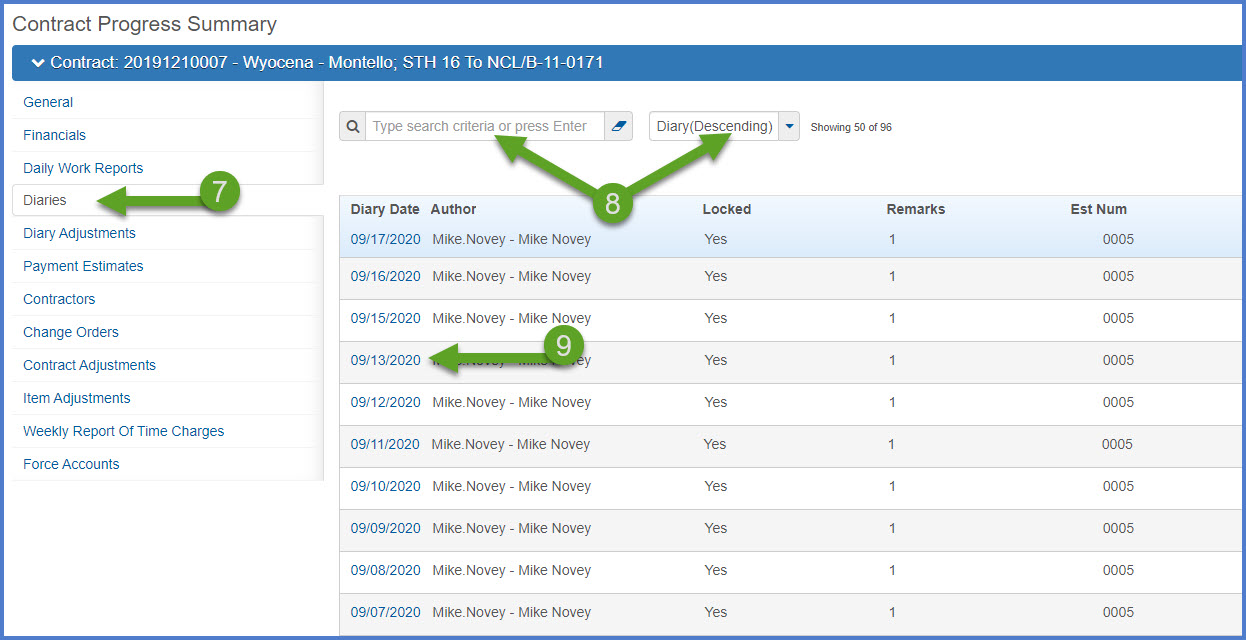Image resolution: width=1246 pixels, height=640 pixels.
Task: Open the General tab
Action: tap(48, 102)
